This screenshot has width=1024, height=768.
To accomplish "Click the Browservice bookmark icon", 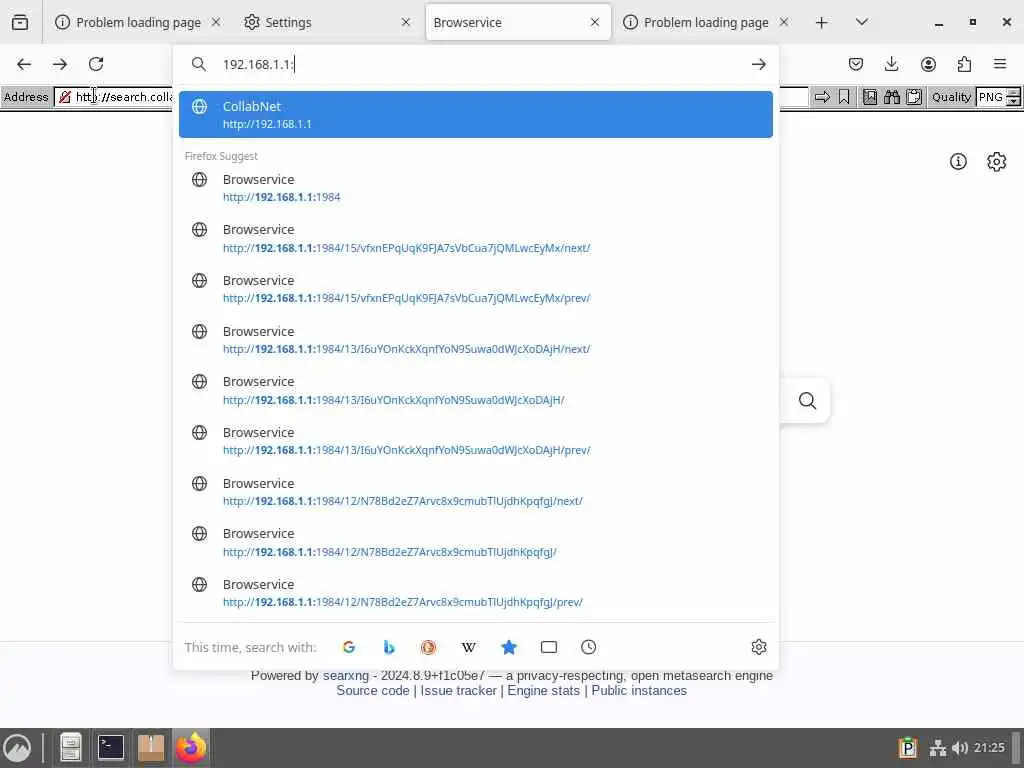I will [844, 97].
